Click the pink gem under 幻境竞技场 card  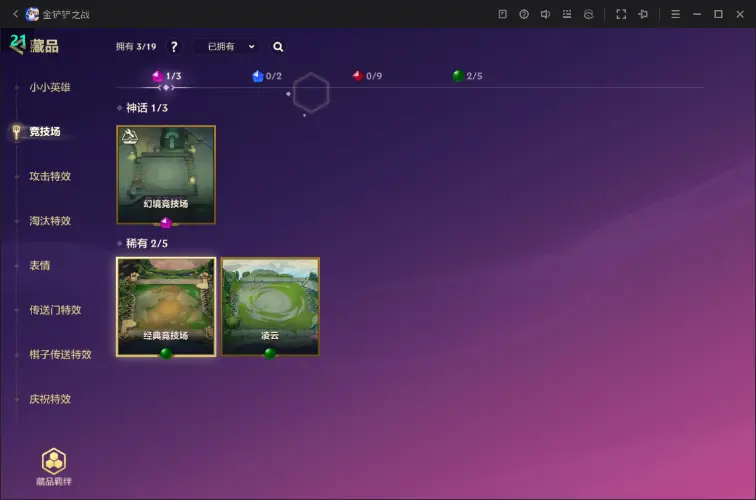[166, 223]
